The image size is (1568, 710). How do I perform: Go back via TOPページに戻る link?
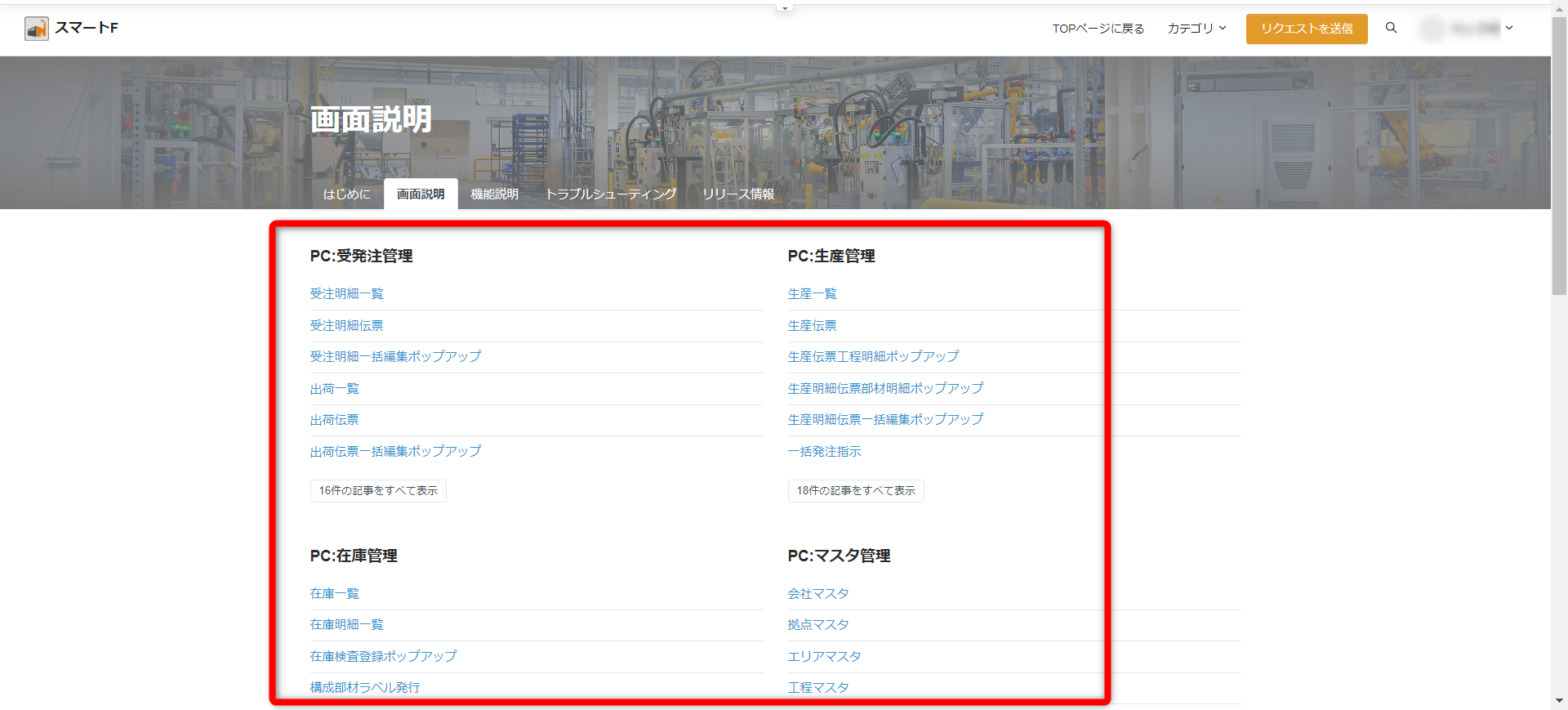coord(1098,29)
